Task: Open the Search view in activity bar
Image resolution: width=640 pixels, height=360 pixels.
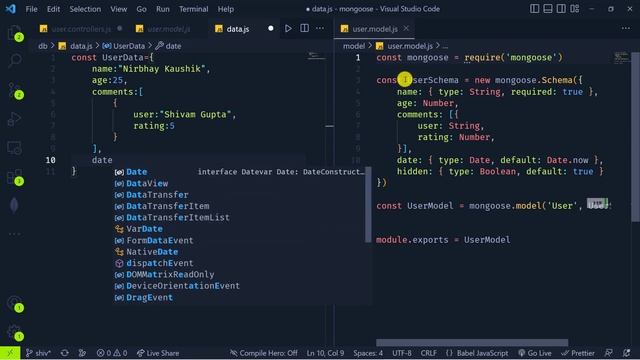Action: point(14,61)
